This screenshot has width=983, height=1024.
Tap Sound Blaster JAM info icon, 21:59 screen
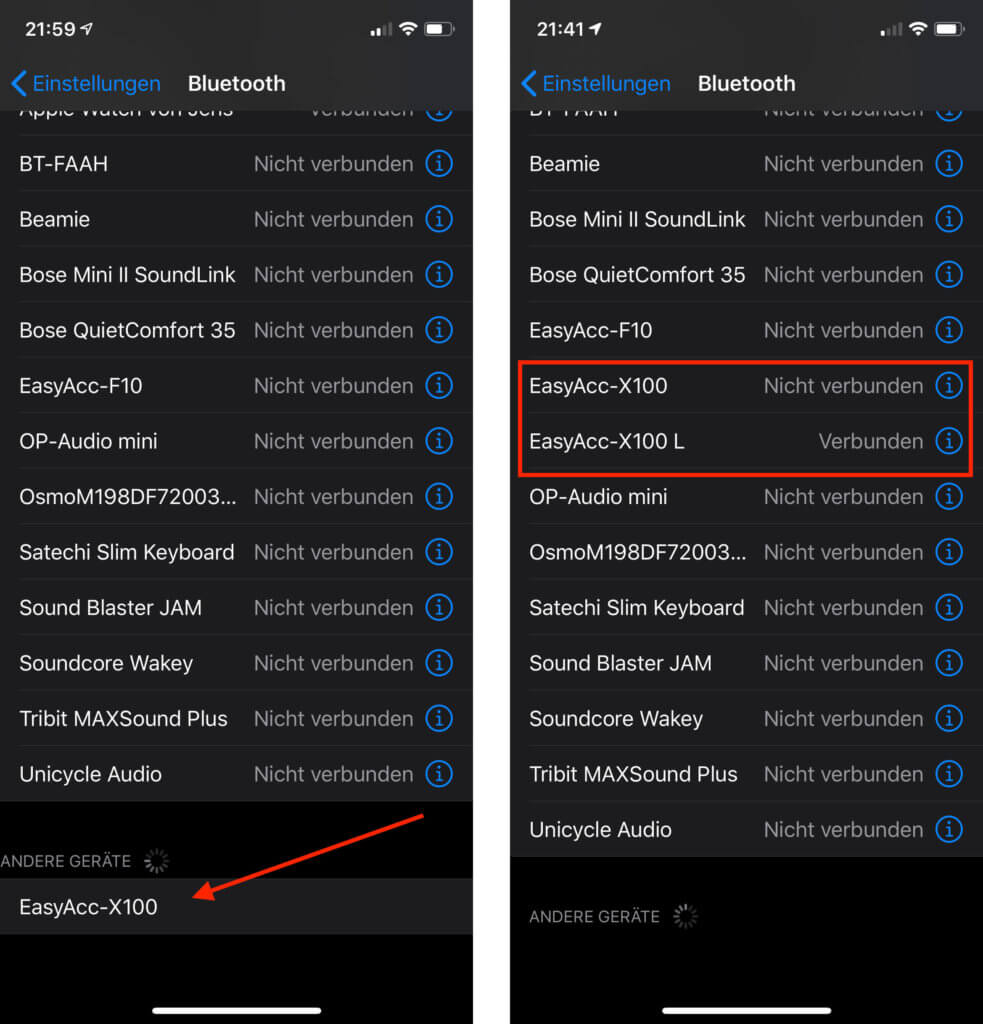(439, 607)
